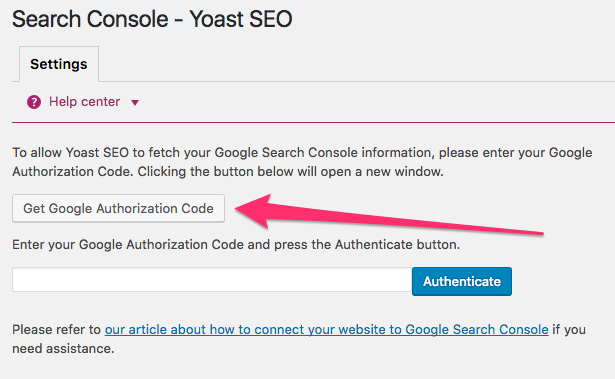The image size is (615, 379).
Task: Click the word 'Yoast SEO' in the page title
Action: pos(241,19)
